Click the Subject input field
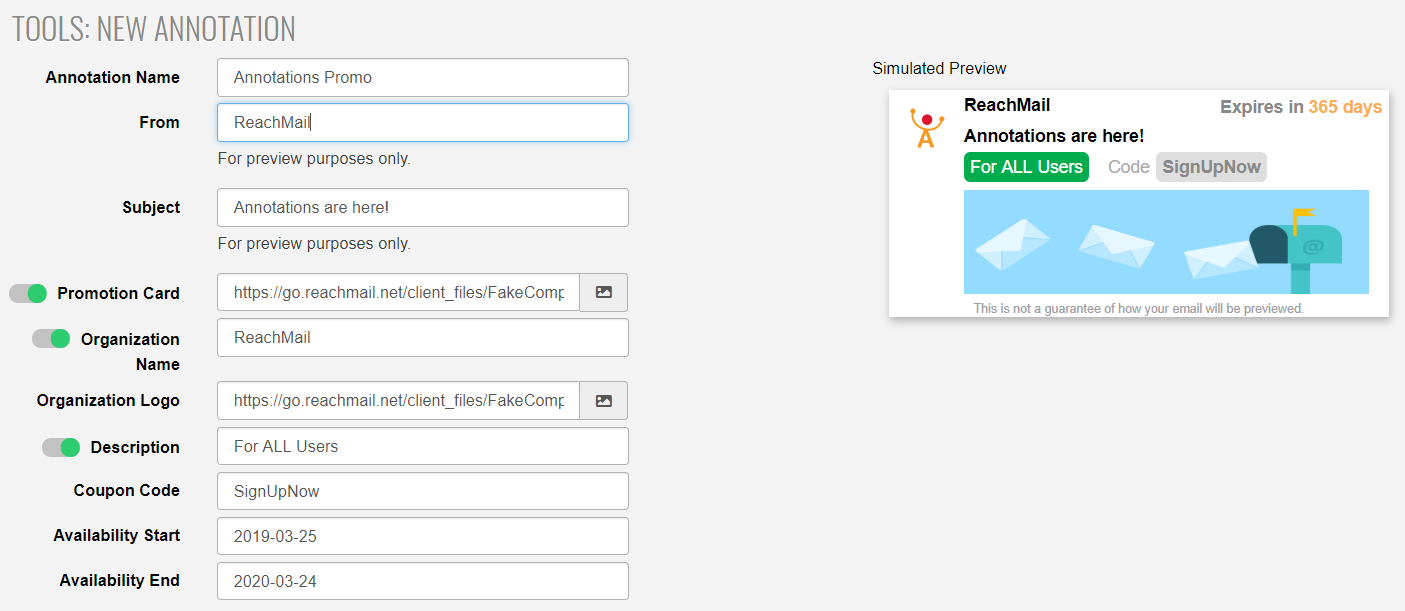The image size is (1405, 611). [x=422, y=208]
